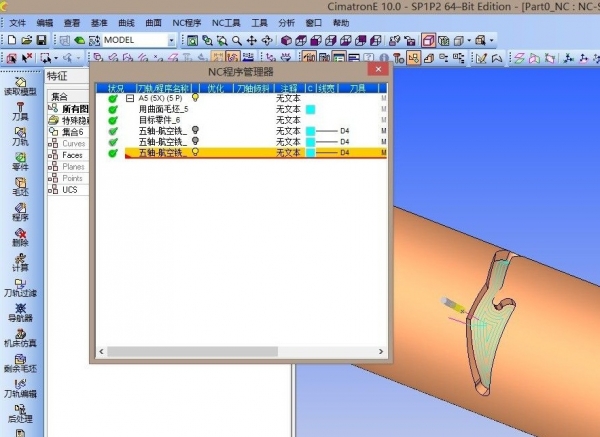This screenshot has width=600, height=437.
Task: Click the green model toolbar icon
Action: 79,40
